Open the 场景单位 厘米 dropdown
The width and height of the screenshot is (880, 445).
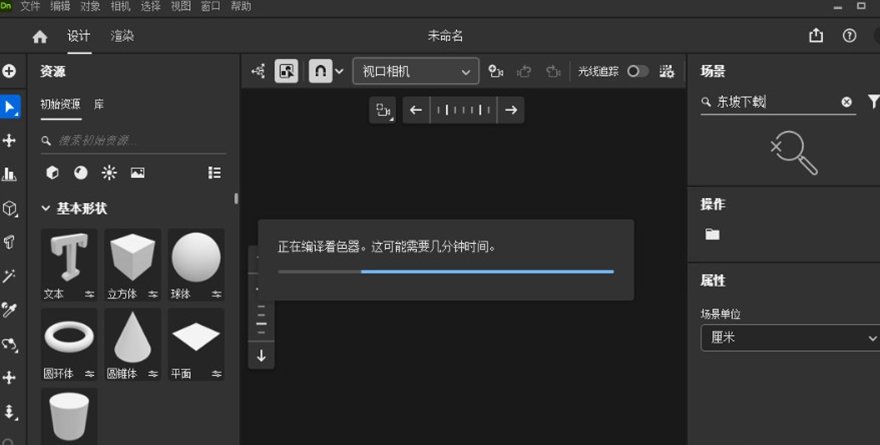click(790, 338)
